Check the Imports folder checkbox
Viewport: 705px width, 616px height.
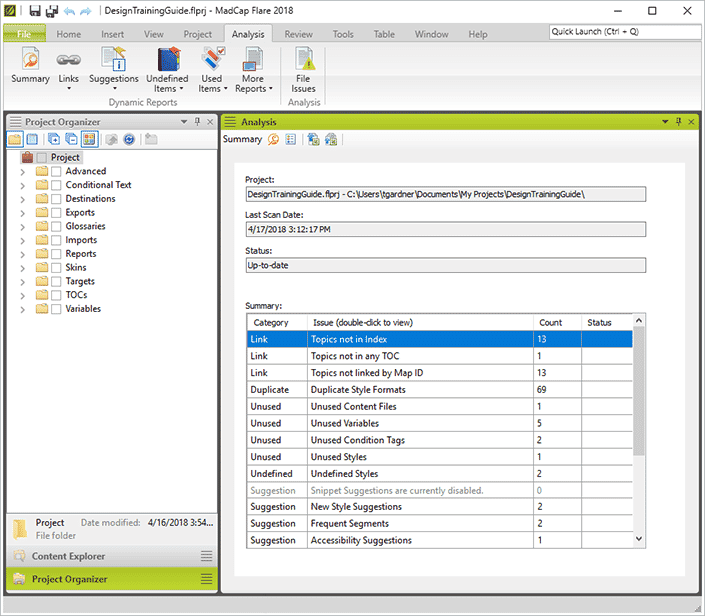(56, 240)
